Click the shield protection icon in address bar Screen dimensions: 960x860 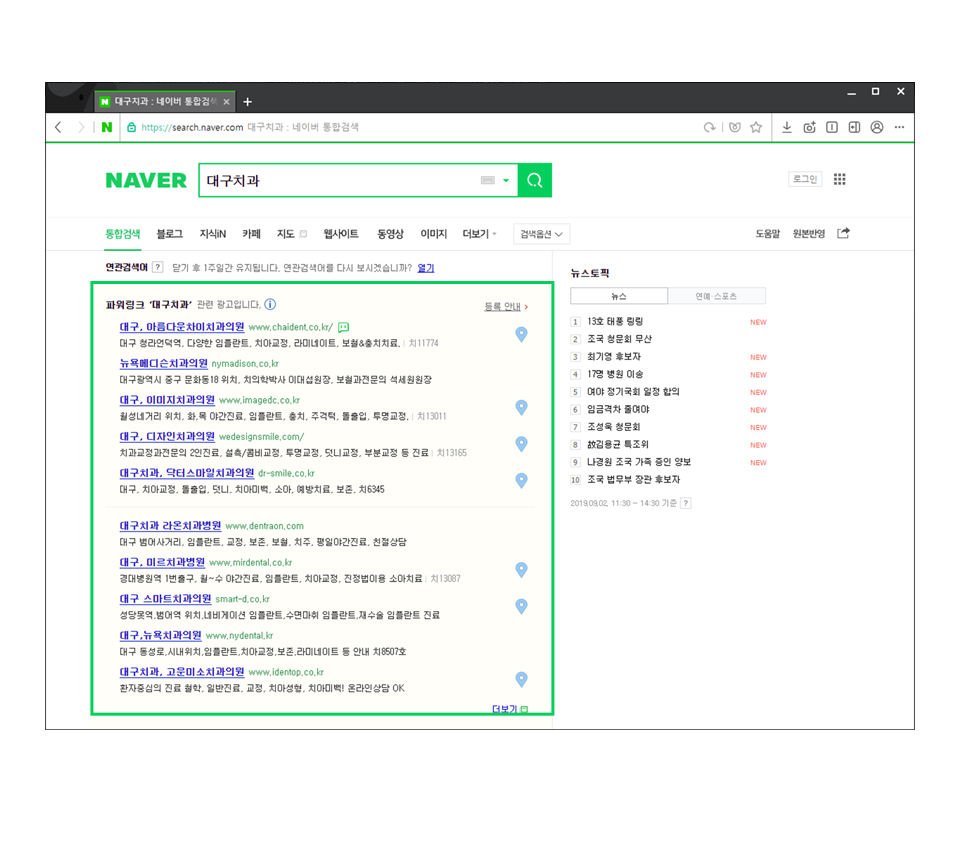point(735,127)
